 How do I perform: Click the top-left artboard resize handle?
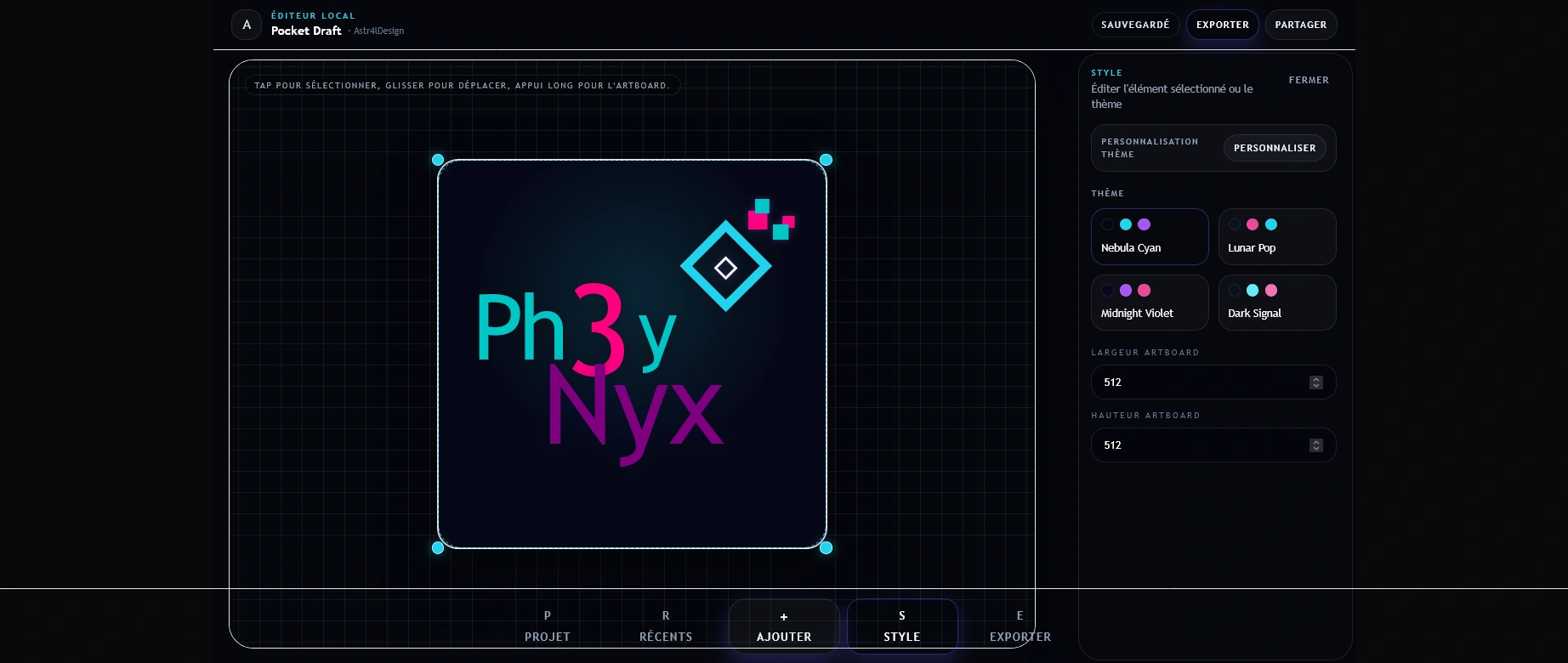click(x=438, y=160)
